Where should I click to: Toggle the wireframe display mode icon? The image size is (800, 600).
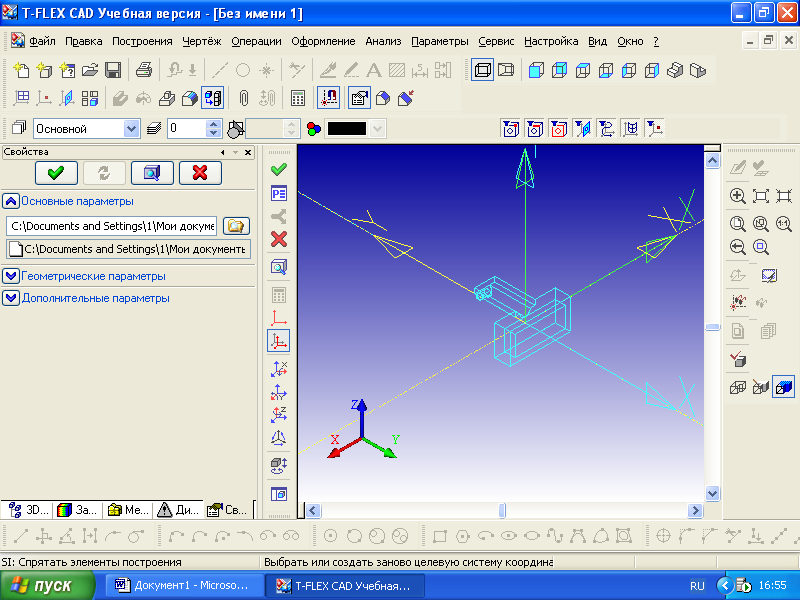pyautogui.click(x=737, y=387)
